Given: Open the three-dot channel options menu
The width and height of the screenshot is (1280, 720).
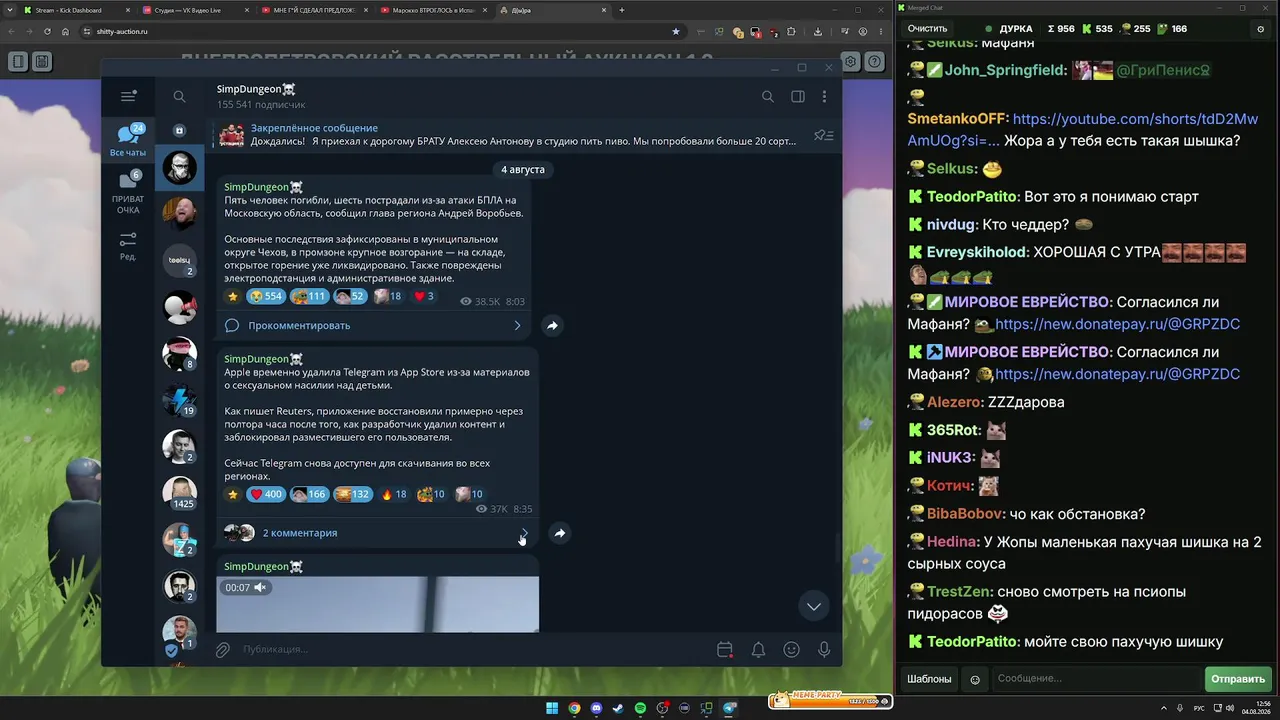Looking at the screenshot, I should (824, 97).
